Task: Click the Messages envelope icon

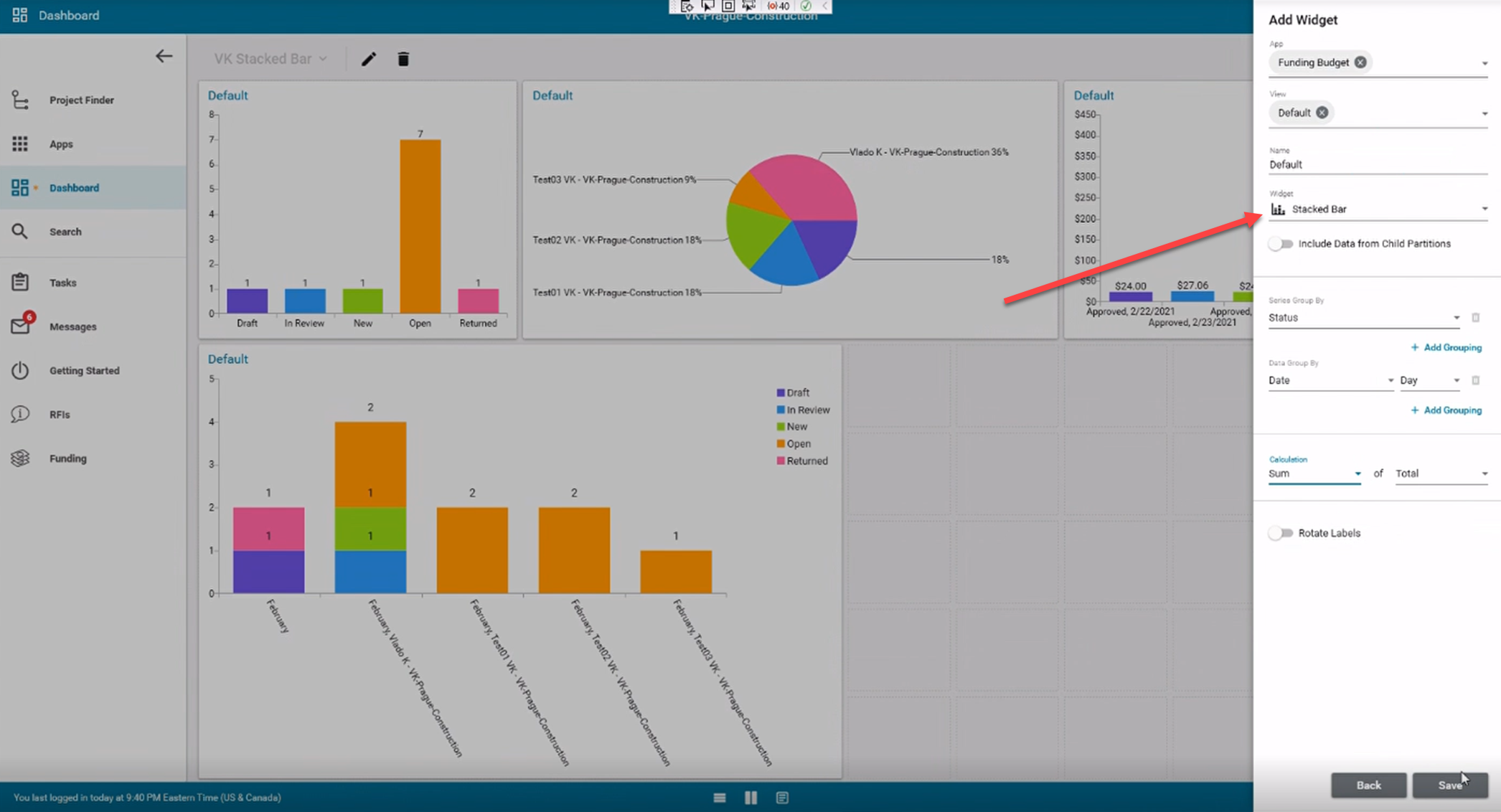Action: pos(20,326)
